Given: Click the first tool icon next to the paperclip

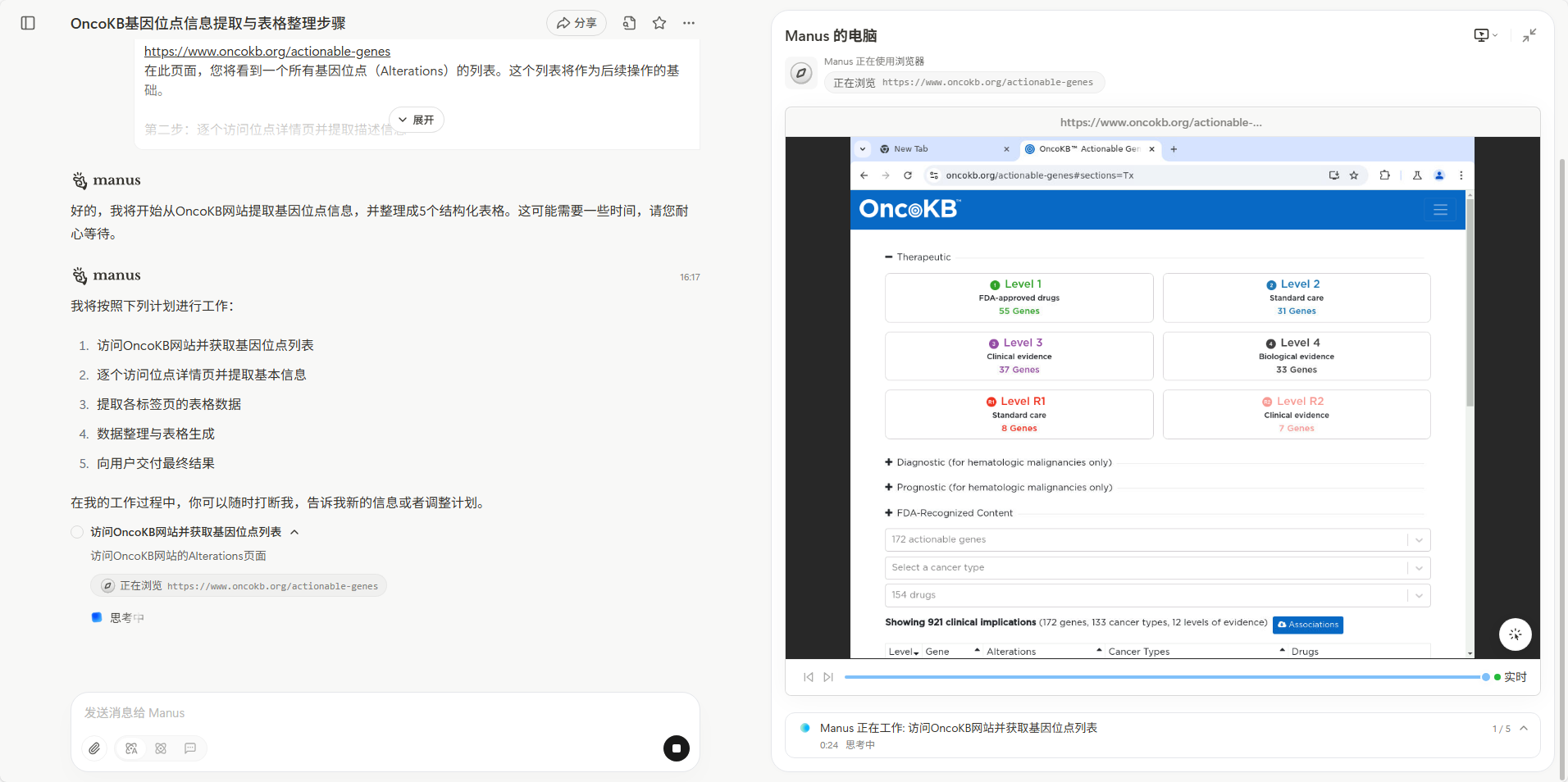Looking at the screenshot, I should coord(131,748).
